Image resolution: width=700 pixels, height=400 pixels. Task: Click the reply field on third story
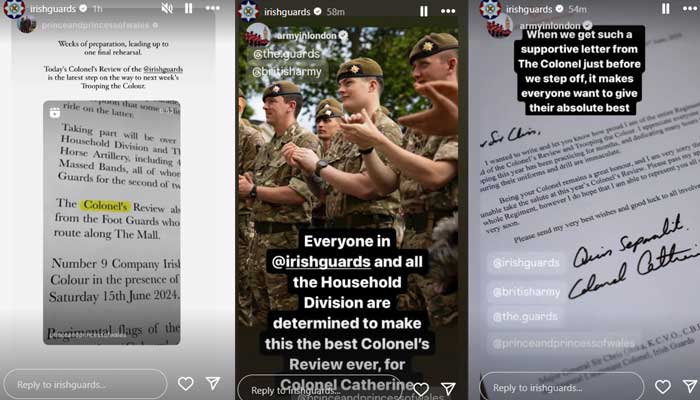tap(562, 388)
